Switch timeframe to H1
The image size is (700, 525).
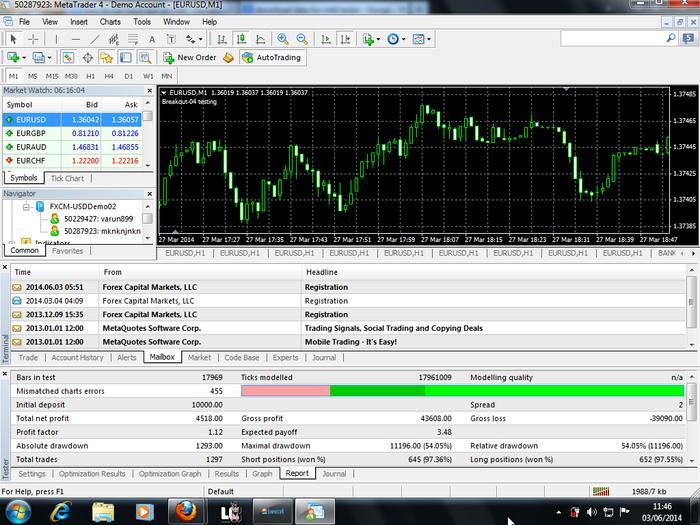pyautogui.click(x=90, y=76)
